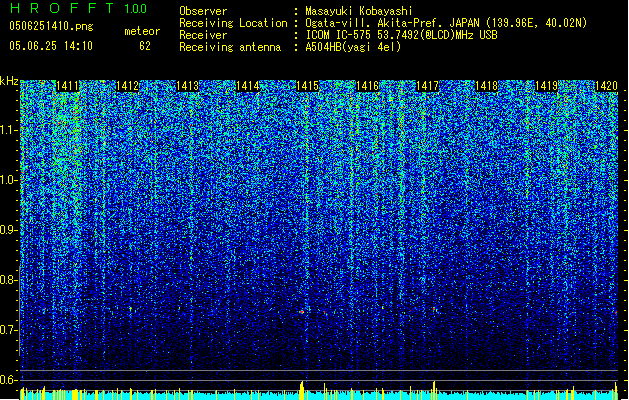Click the 1413 time marker
Viewport: 629px width, 400px height.
(x=187, y=86)
